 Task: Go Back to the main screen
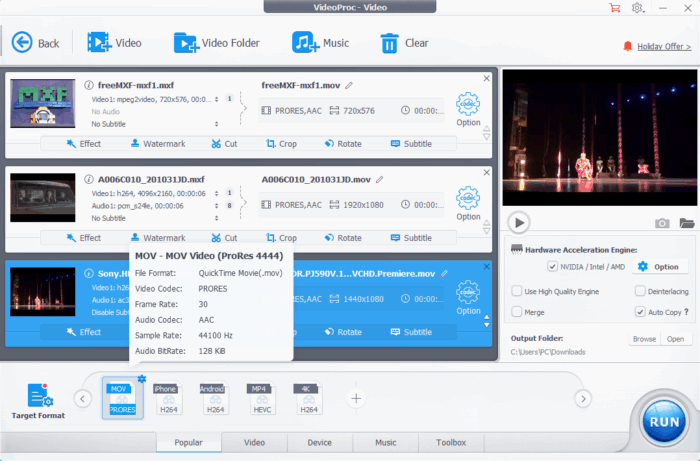(35, 43)
